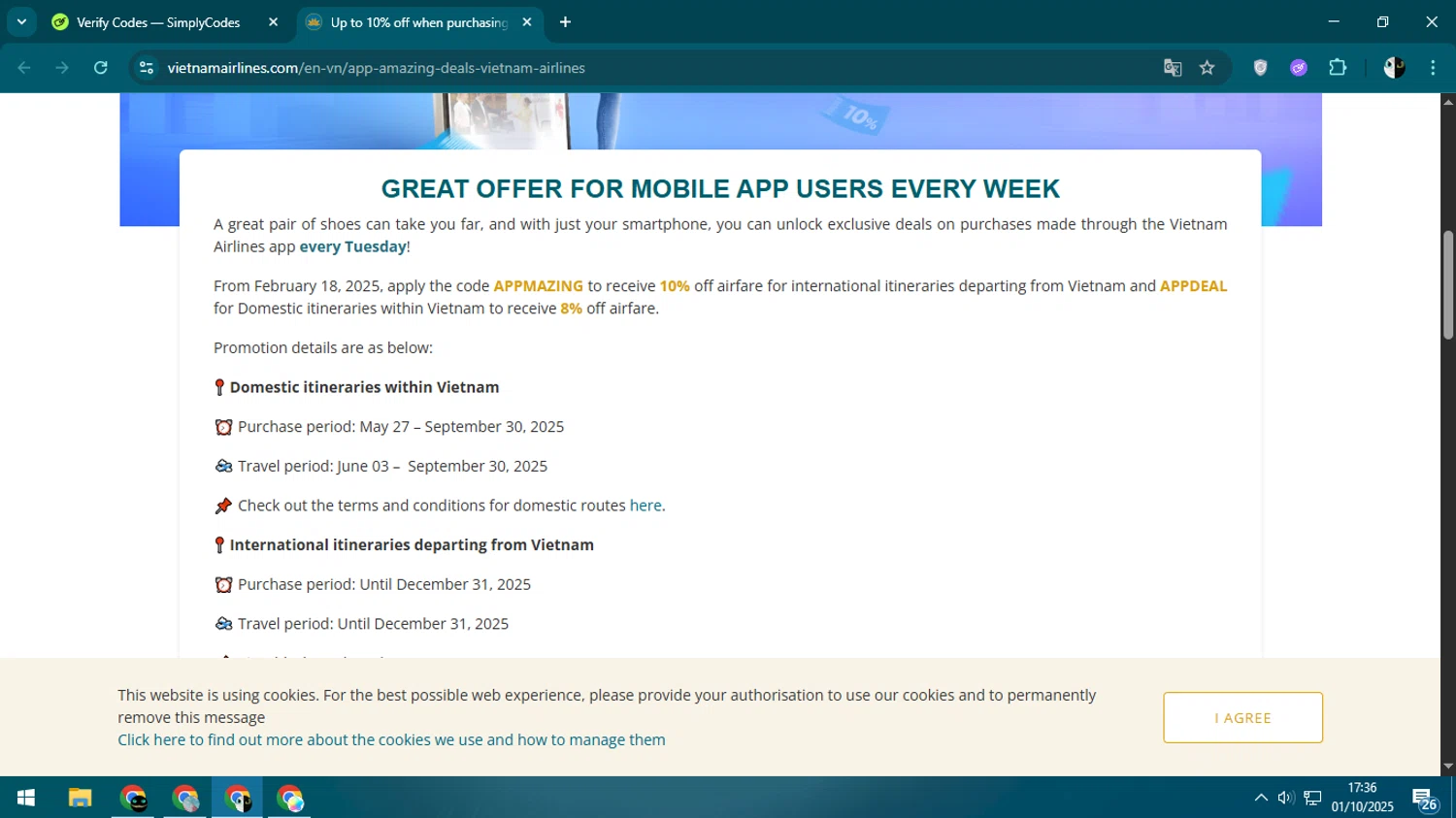Go forward to next page

click(62, 68)
